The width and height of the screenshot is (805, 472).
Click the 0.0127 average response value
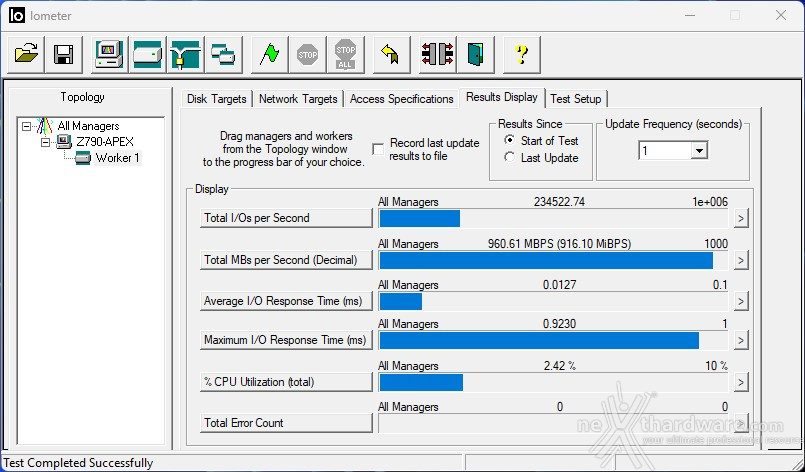tap(560, 285)
